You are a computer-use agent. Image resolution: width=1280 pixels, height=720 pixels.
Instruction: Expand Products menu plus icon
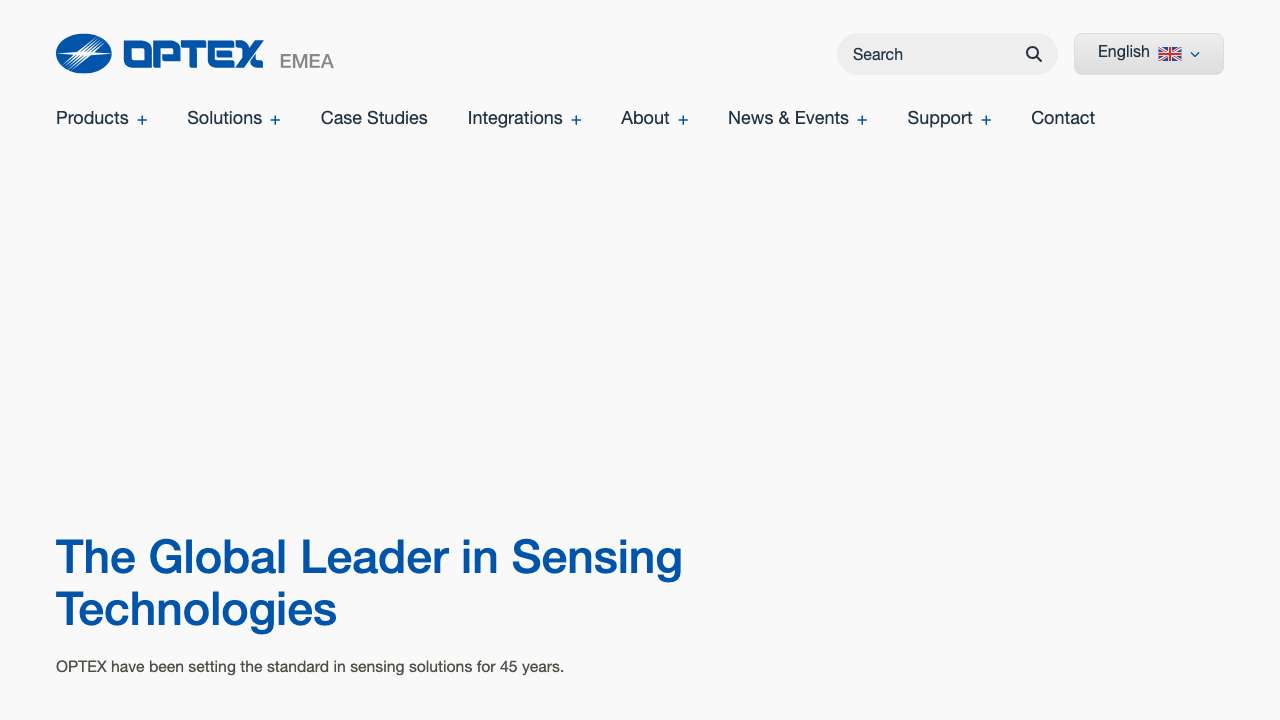(x=142, y=120)
